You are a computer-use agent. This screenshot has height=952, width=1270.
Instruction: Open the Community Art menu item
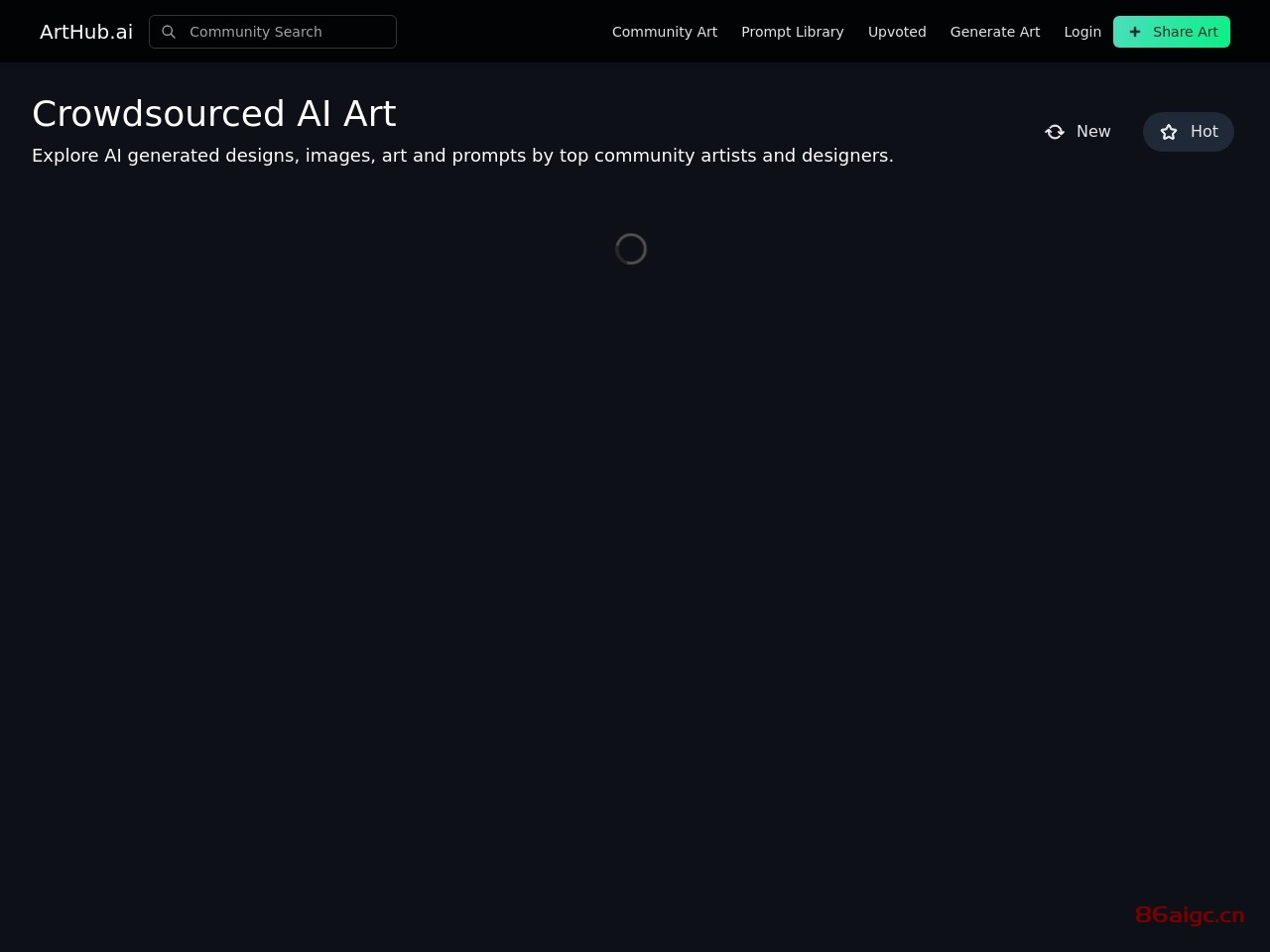pyautogui.click(x=665, y=32)
